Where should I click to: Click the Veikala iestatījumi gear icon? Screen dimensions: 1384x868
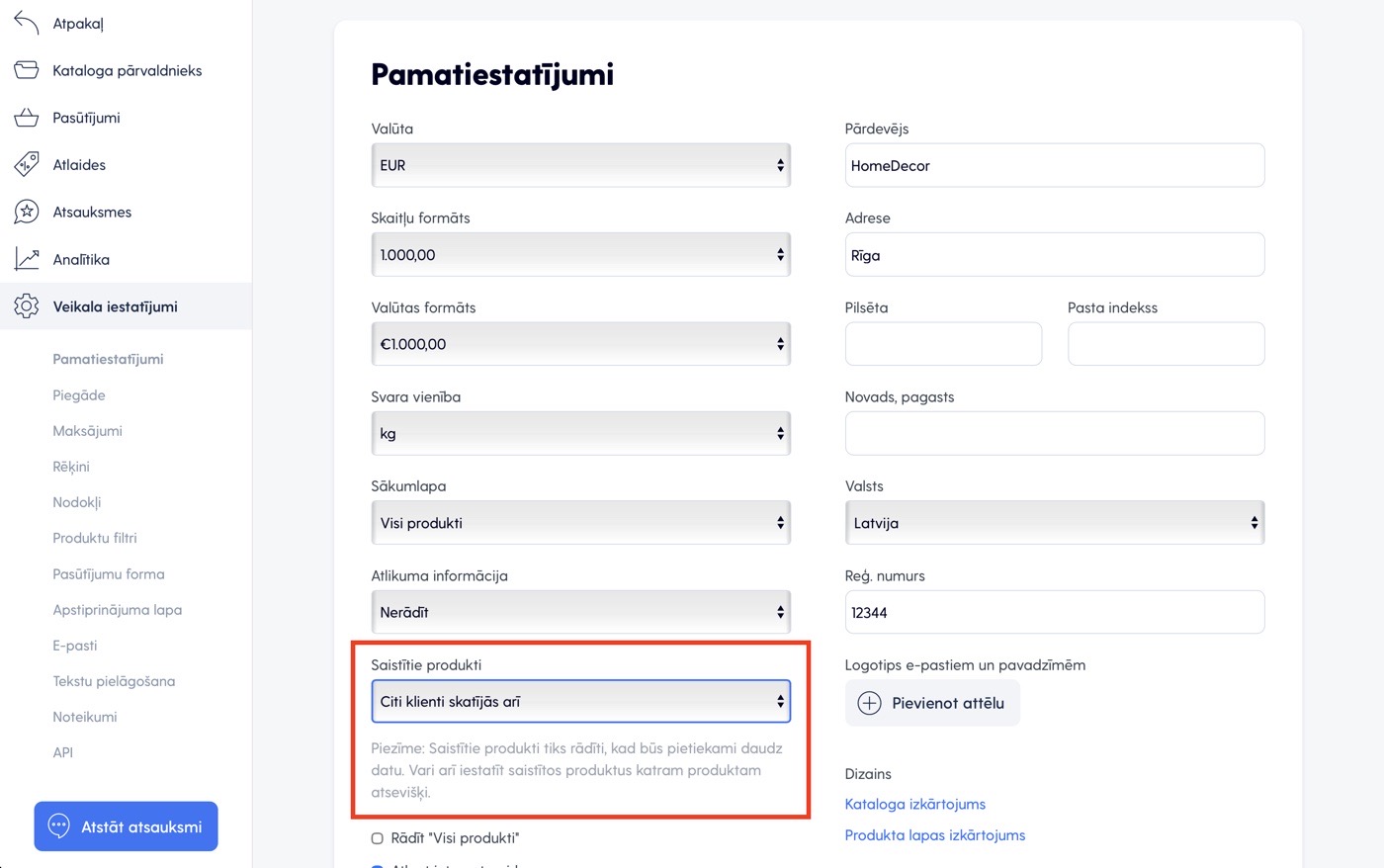pos(27,306)
